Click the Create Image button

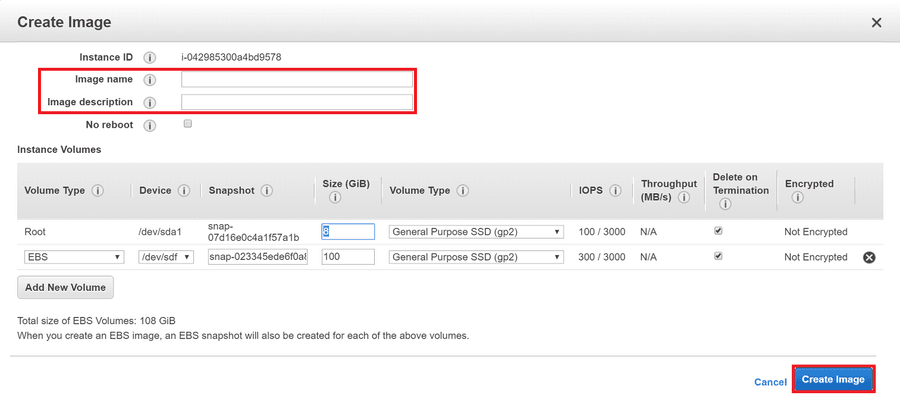click(x=833, y=379)
